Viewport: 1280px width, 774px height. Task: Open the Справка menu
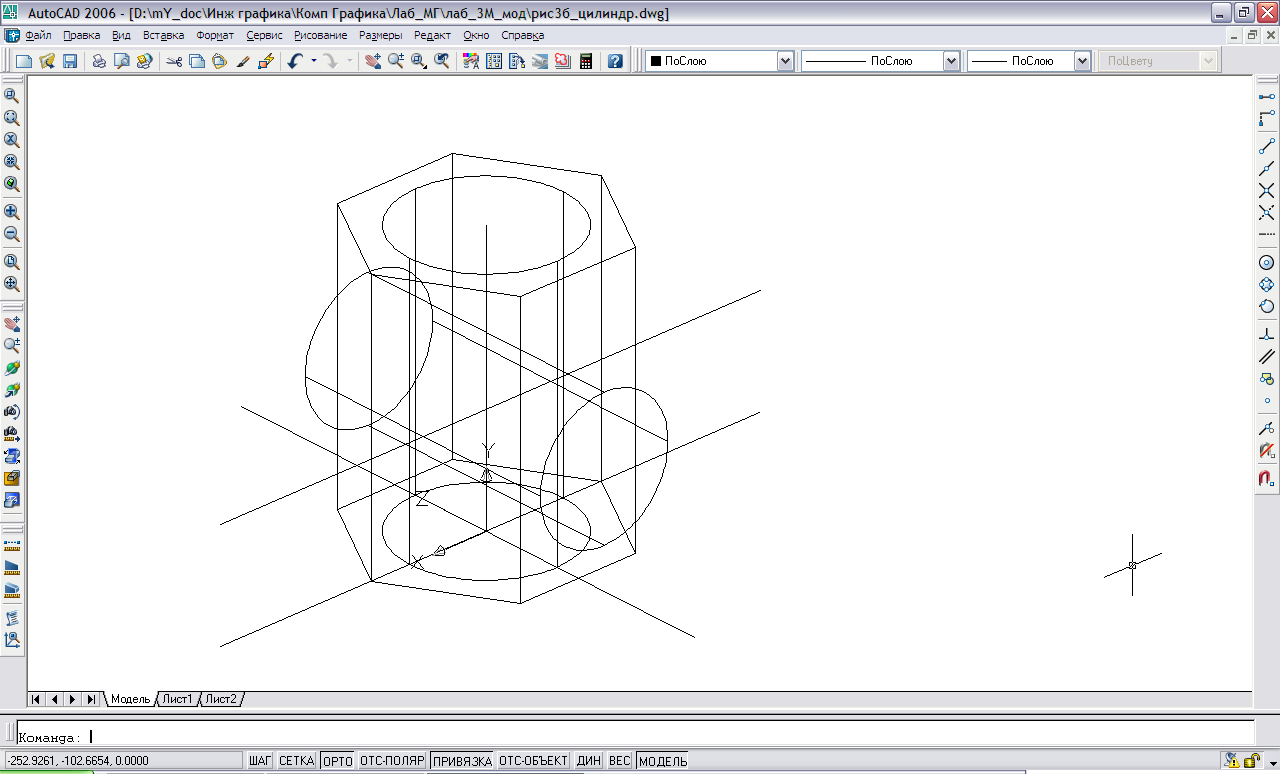tap(523, 35)
